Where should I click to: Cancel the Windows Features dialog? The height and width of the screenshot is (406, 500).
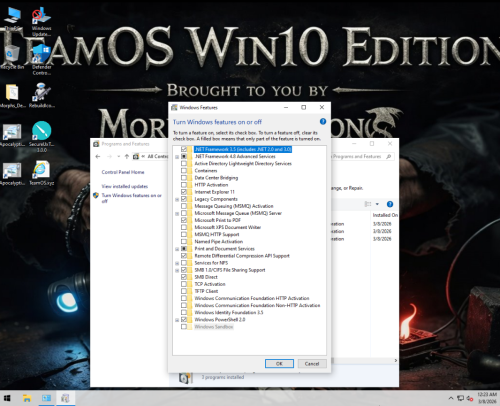click(x=312, y=364)
